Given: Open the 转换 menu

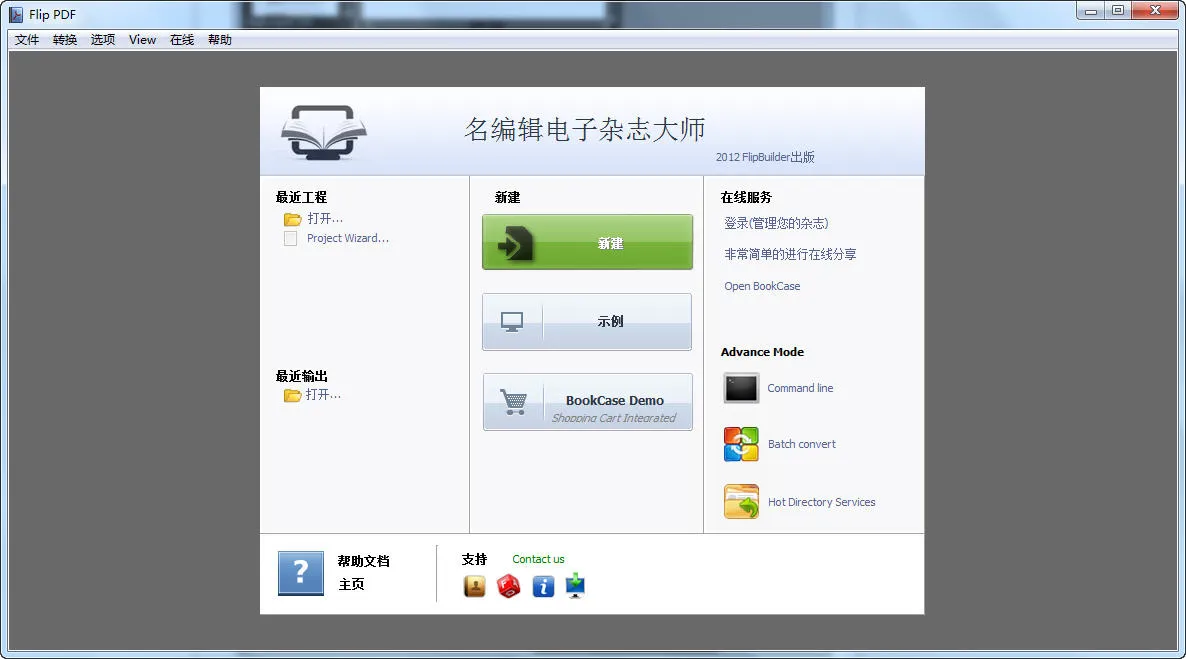Looking at the screenshot, I should click(65, 39).
